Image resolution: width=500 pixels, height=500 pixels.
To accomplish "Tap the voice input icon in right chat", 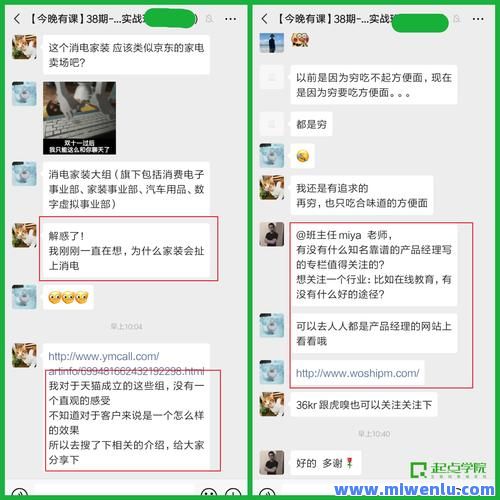I will pos(267,492).
